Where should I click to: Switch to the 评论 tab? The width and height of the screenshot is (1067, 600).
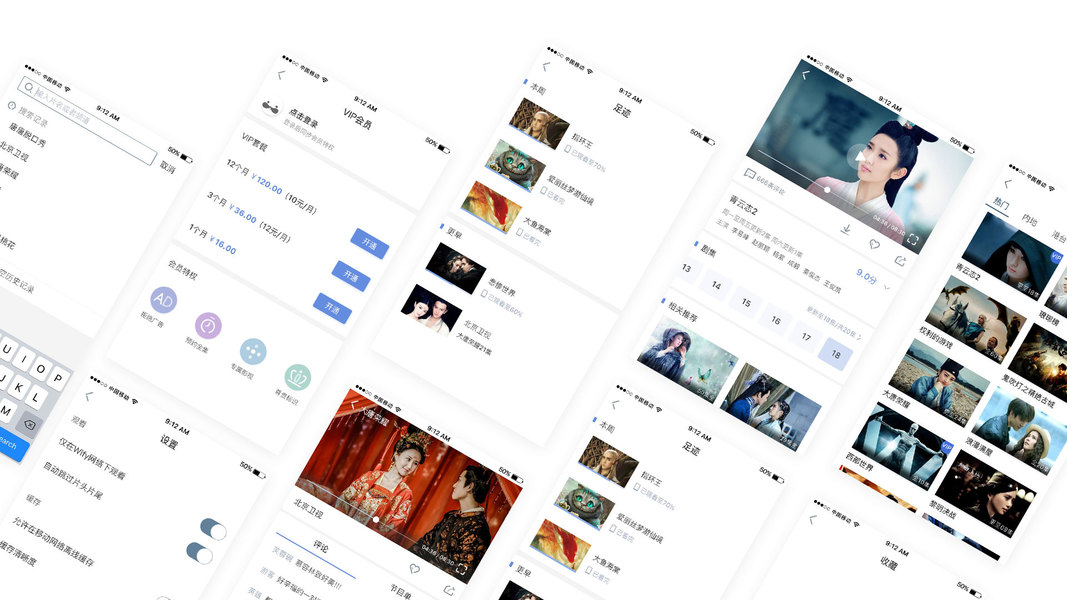pos(321,546)
